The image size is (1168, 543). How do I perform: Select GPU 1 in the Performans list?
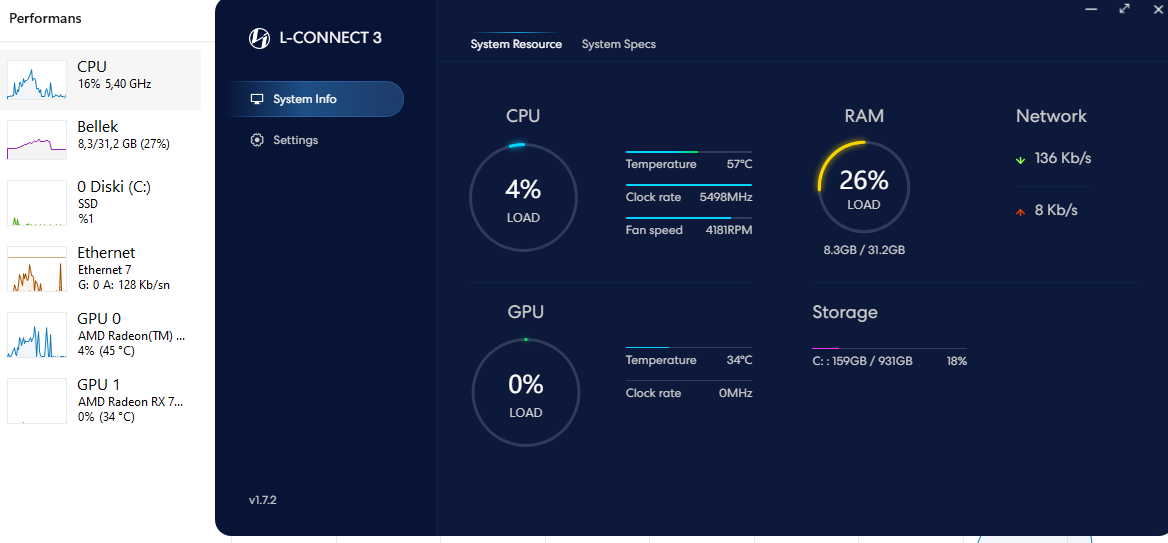coord(101,401)
